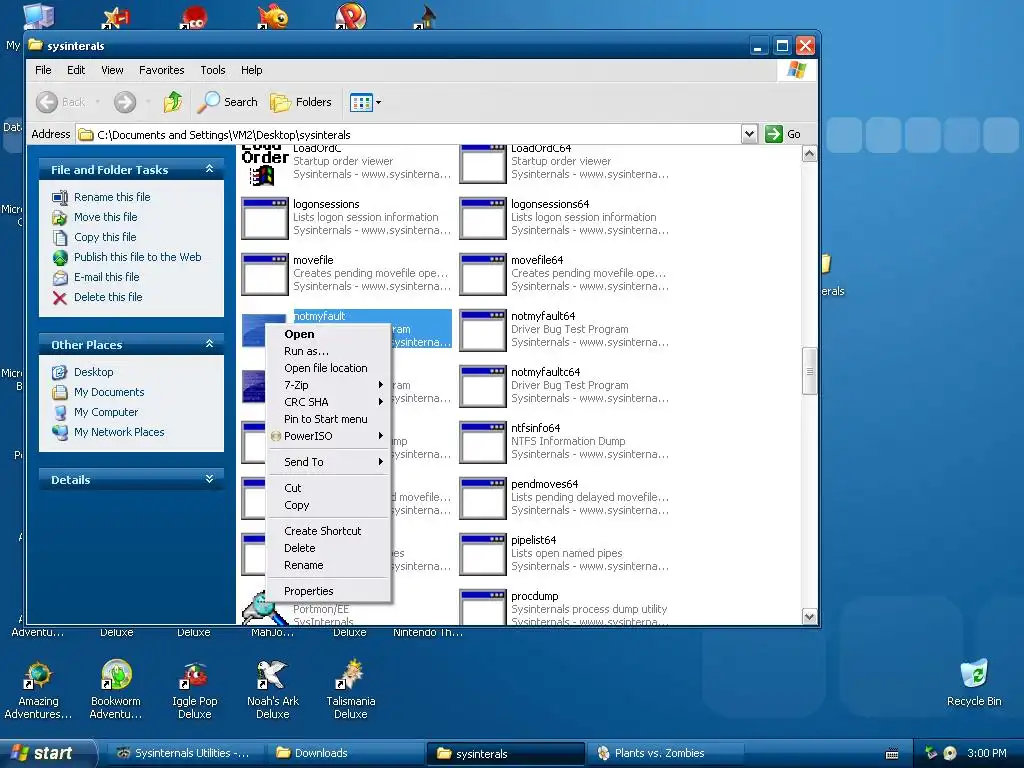Screen dimensions: 1024x768
Task: Switch to Sysinternals Utilities taskbar window
Action: (184, 753)
